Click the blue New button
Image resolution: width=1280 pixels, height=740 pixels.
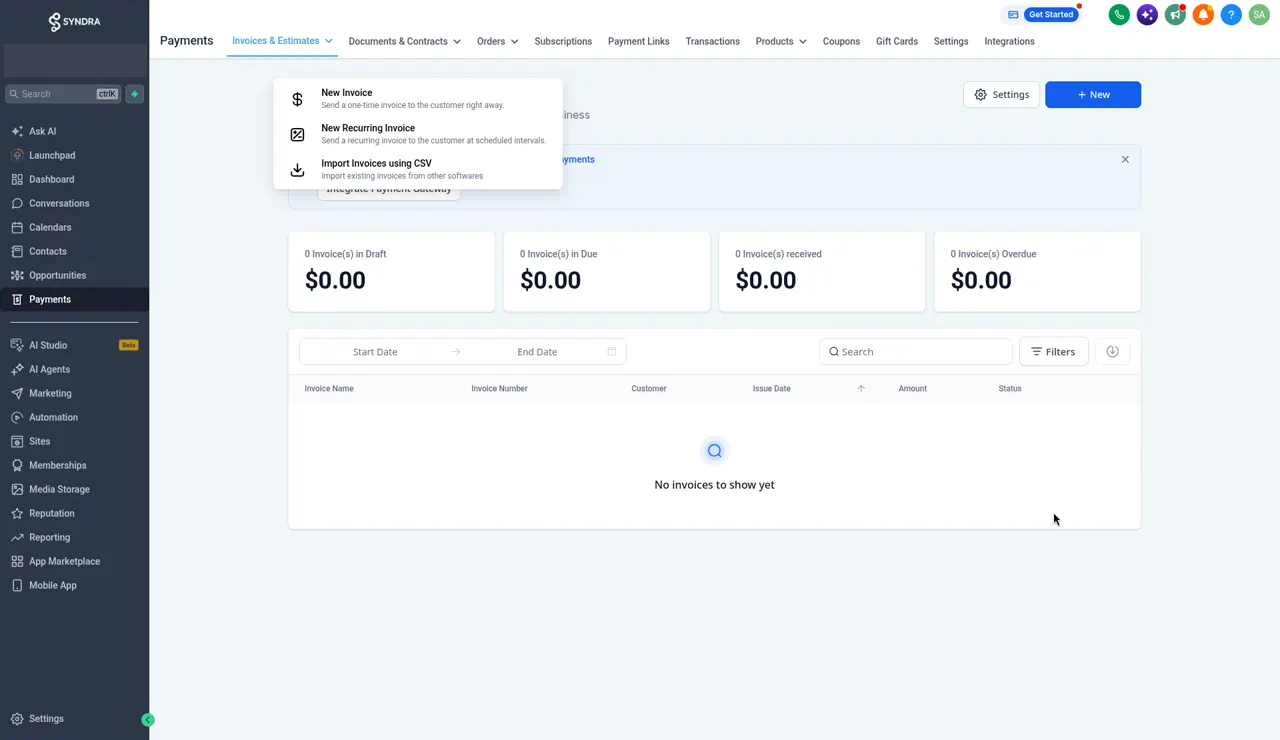1093,94
